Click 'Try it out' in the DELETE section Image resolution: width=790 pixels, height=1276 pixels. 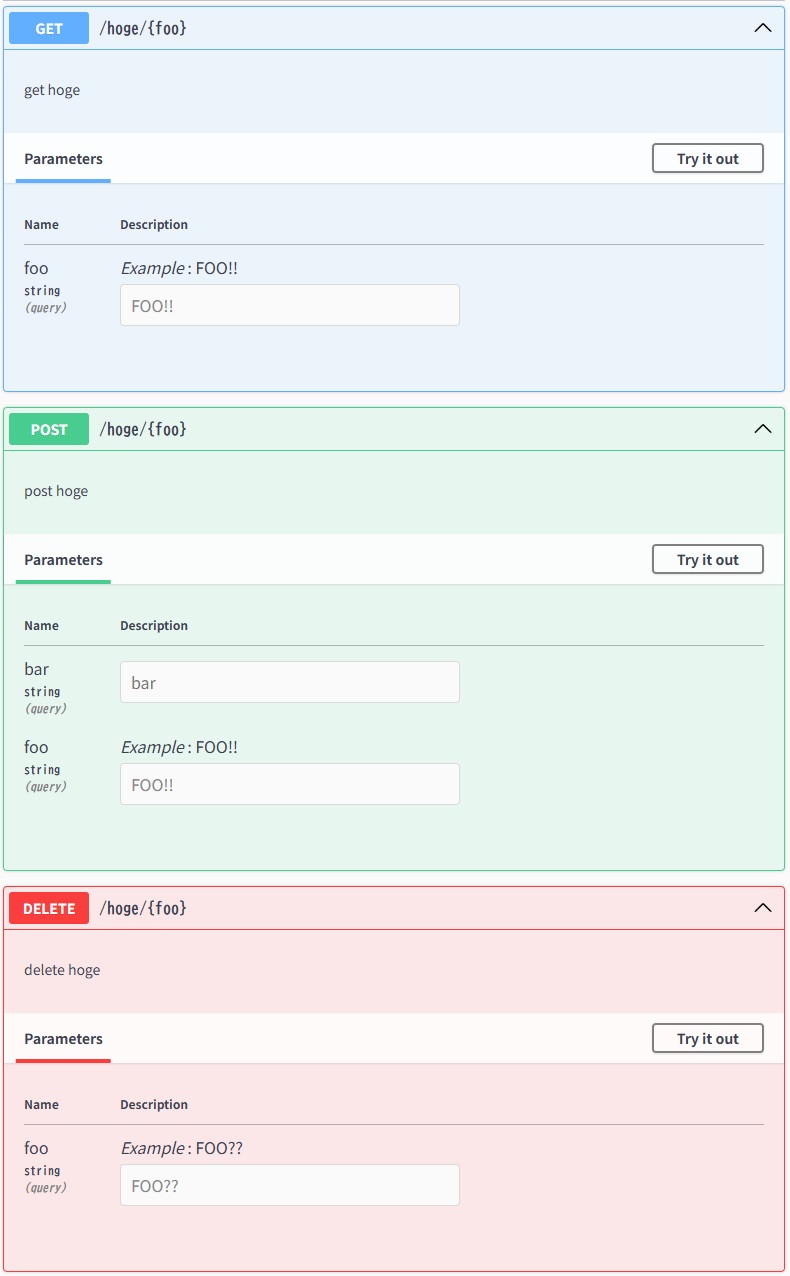click(707, 1038)
